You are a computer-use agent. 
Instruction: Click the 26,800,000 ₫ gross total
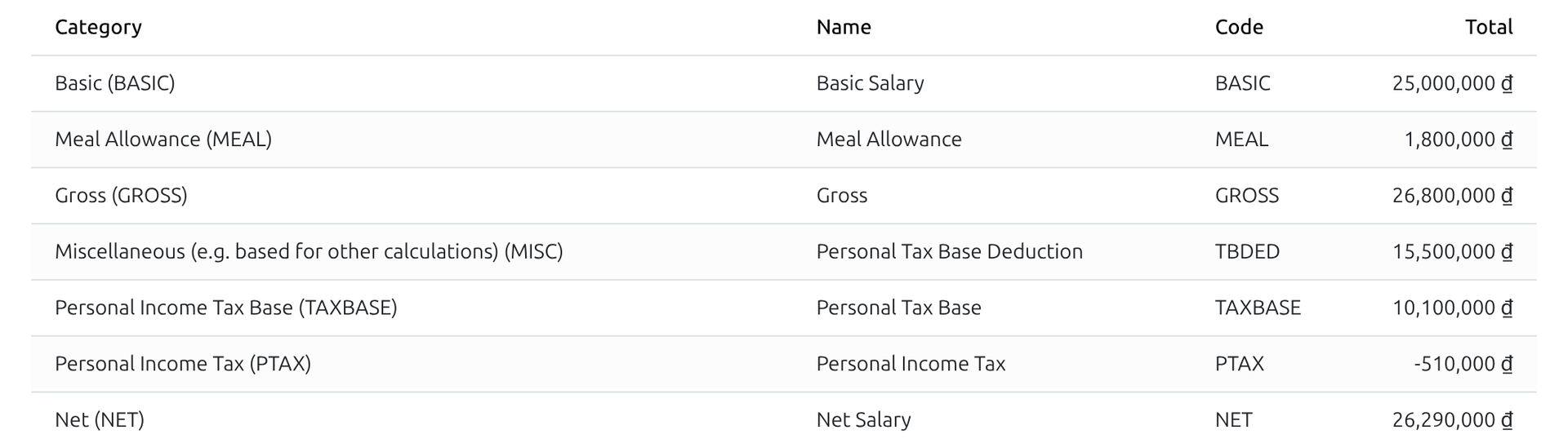[x=1453, y=196]
